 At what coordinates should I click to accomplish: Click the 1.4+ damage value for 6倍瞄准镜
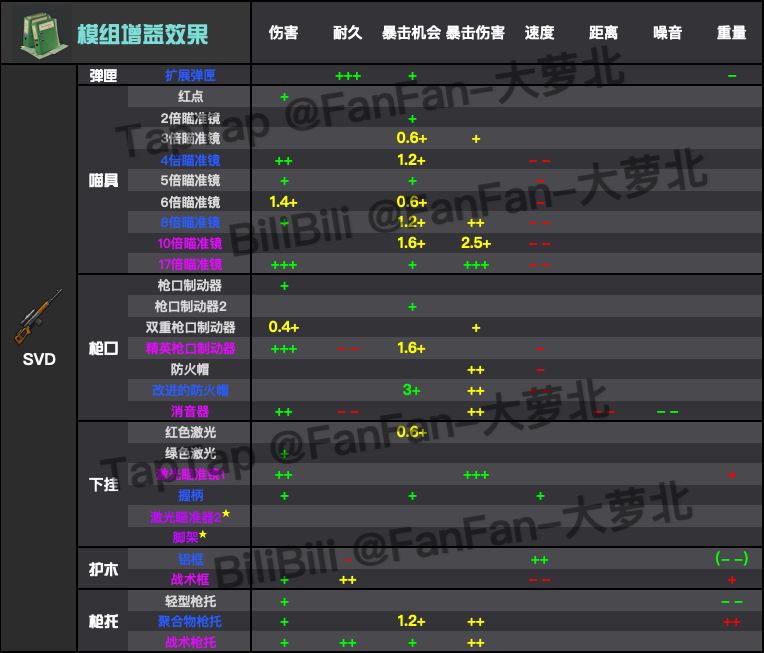point(283,202)
